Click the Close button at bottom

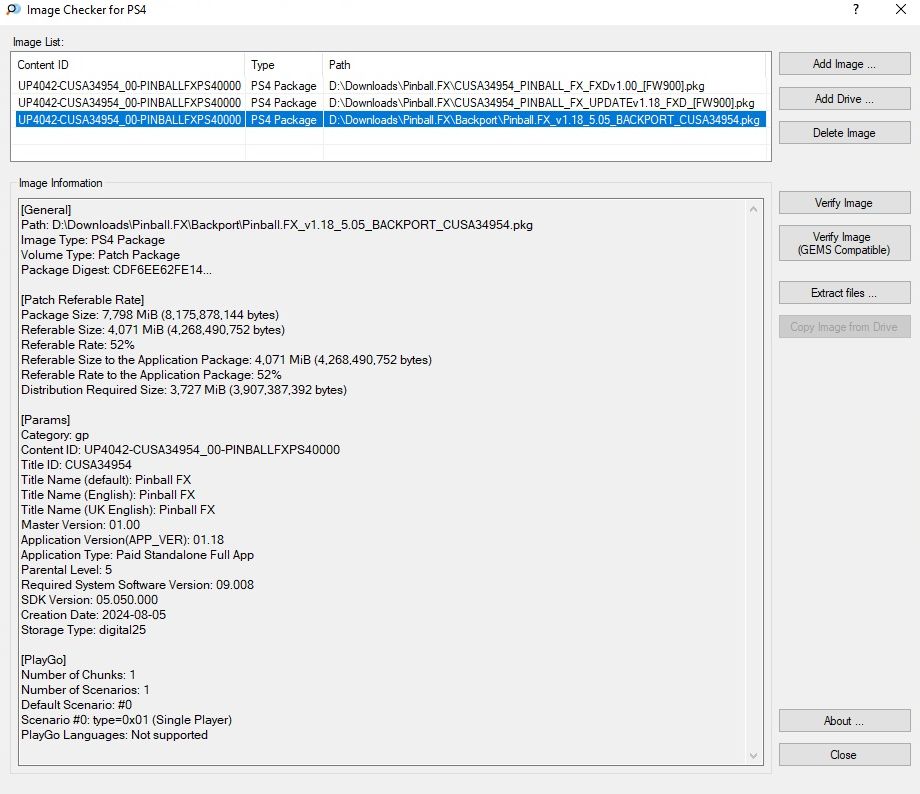click(x=844, y=755)
